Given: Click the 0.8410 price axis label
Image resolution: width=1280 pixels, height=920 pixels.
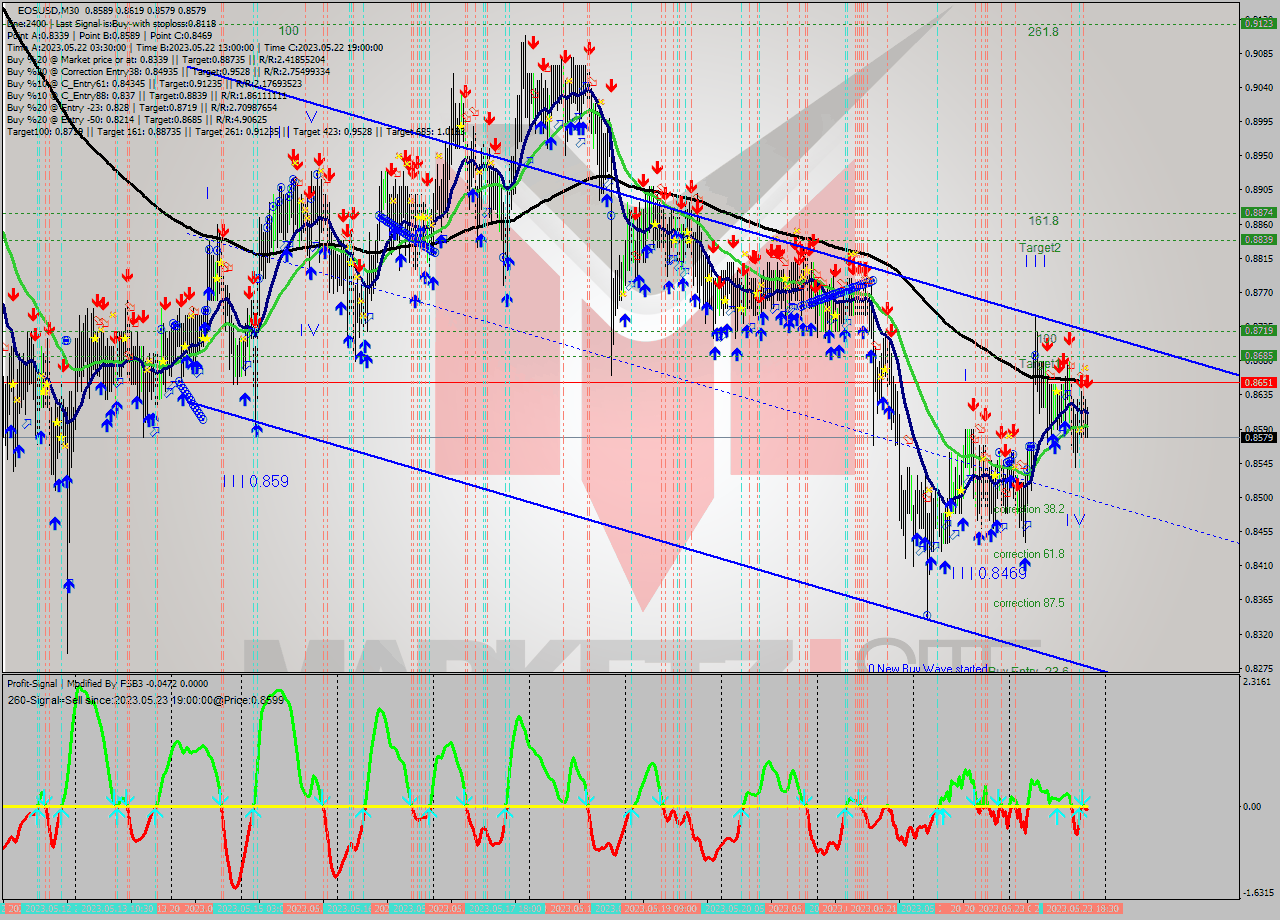Looking at the screenshot, I should tap(1257, 565).
